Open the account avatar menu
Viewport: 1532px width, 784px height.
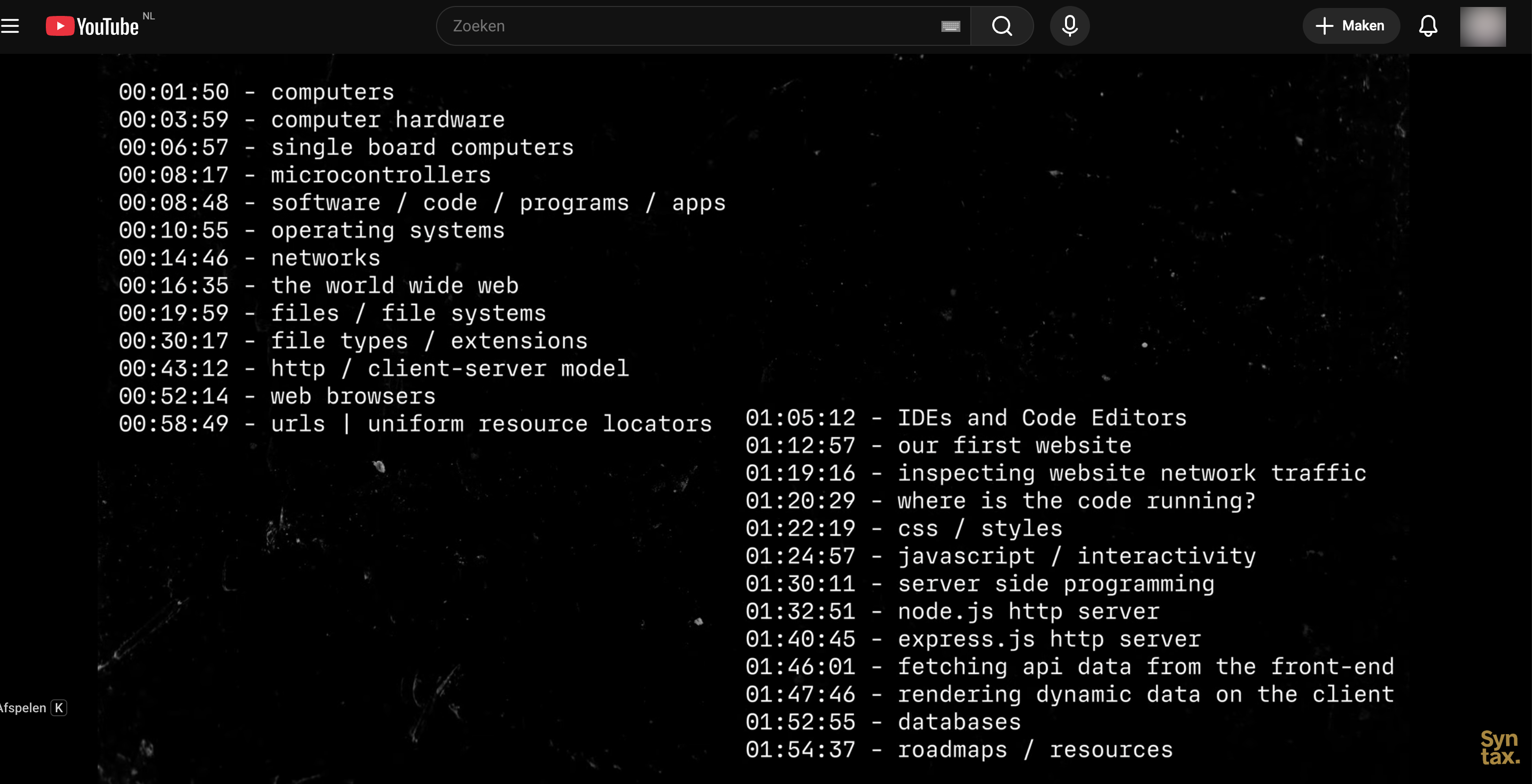(x=1482, y=26)
